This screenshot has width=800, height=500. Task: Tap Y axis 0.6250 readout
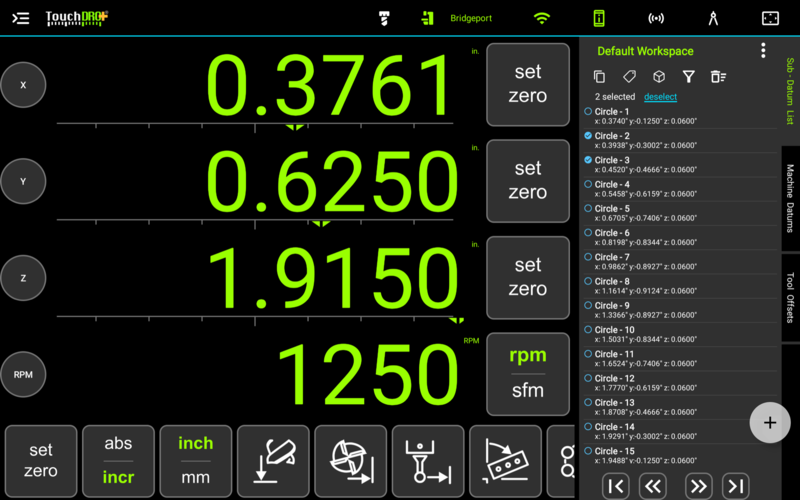333,182
